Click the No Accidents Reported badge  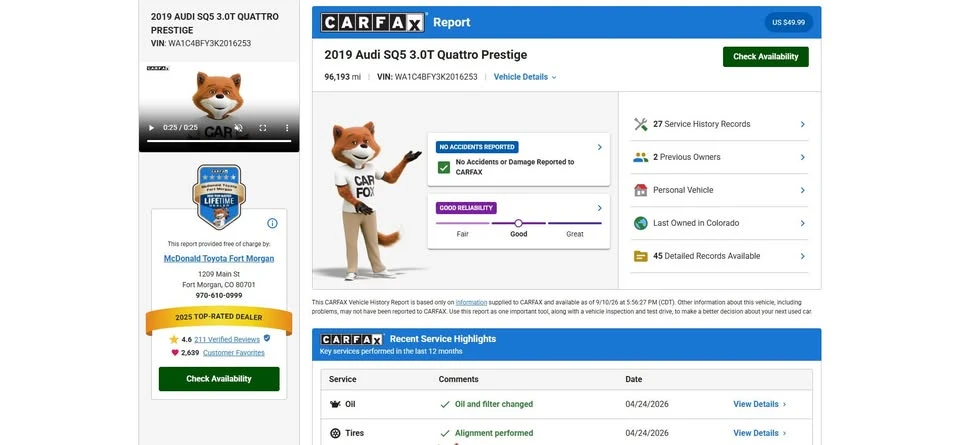[x=477, y=147]
